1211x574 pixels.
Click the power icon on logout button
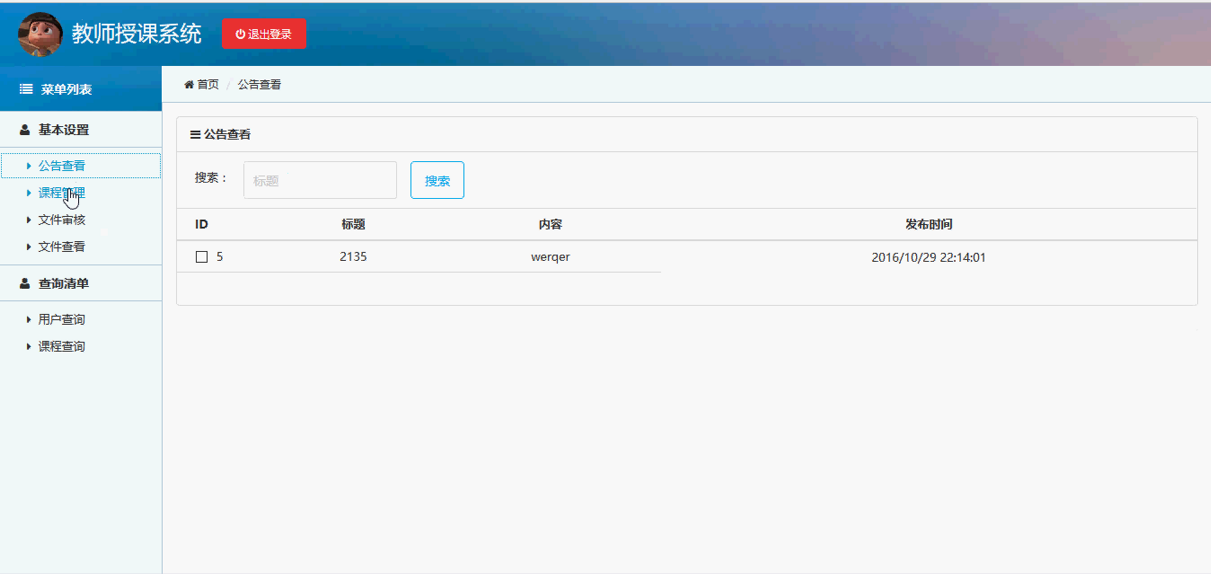[241, 34]
